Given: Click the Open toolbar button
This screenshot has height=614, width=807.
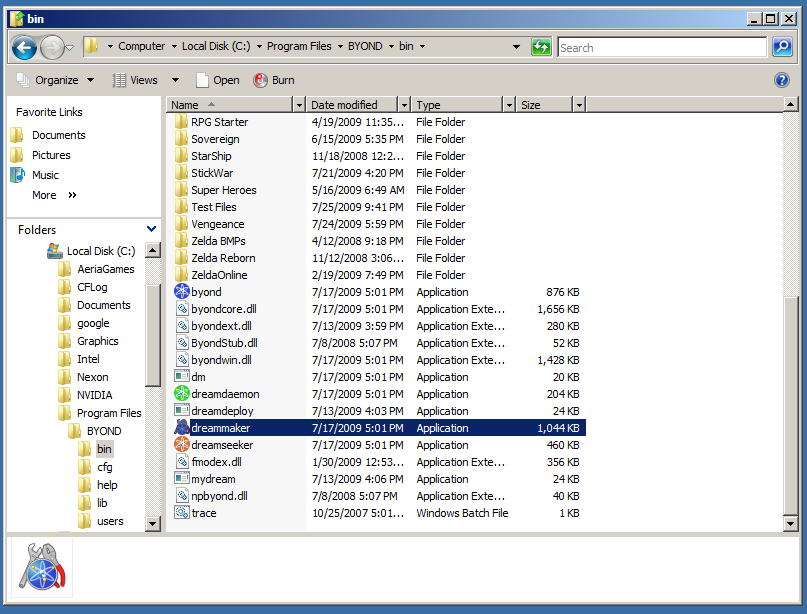Looking at the screenshot, I should [x=217, y=80].
